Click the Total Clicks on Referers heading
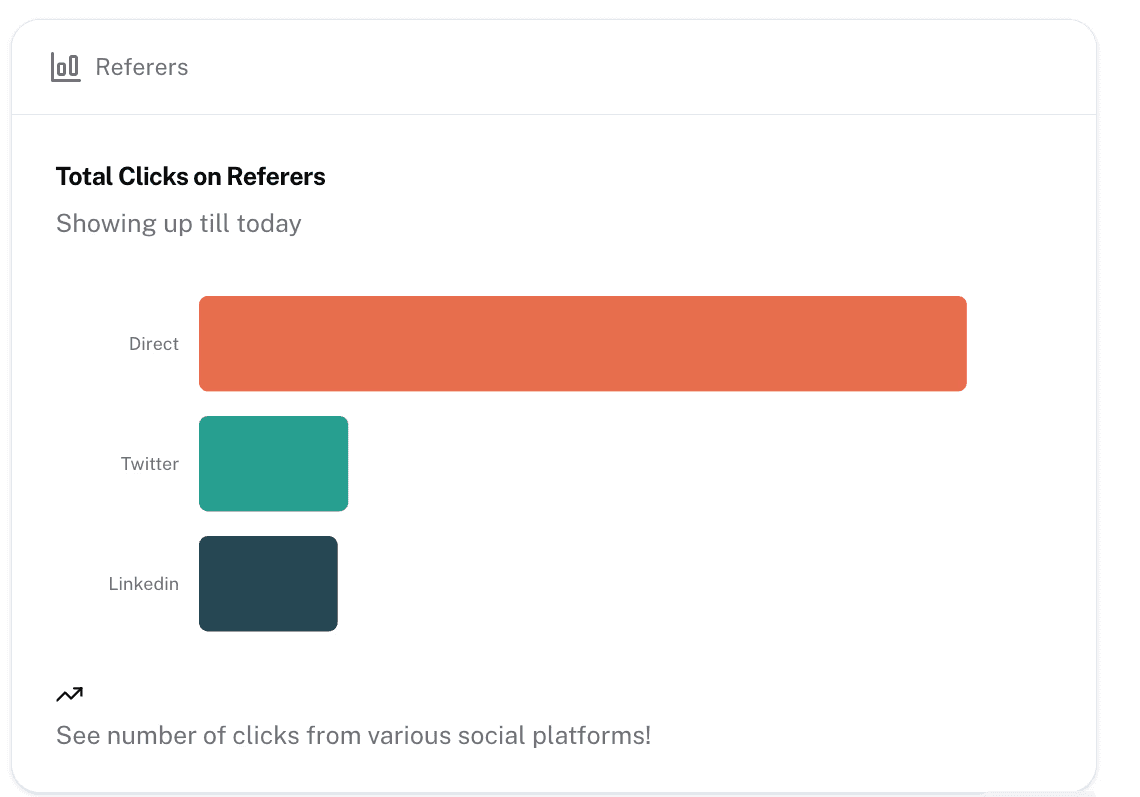 coord(190,177)
